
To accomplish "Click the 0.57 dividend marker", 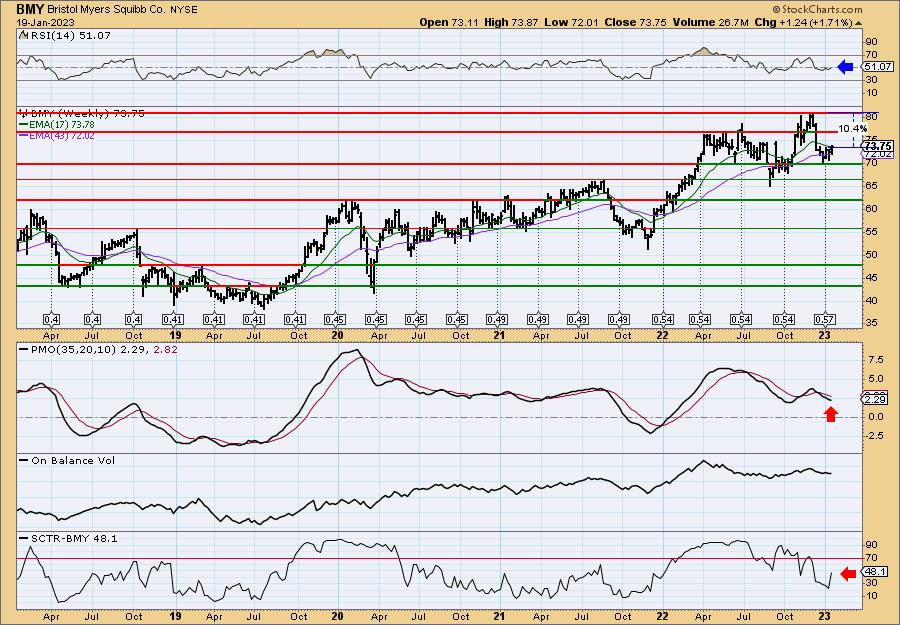I will coord(824,319).
